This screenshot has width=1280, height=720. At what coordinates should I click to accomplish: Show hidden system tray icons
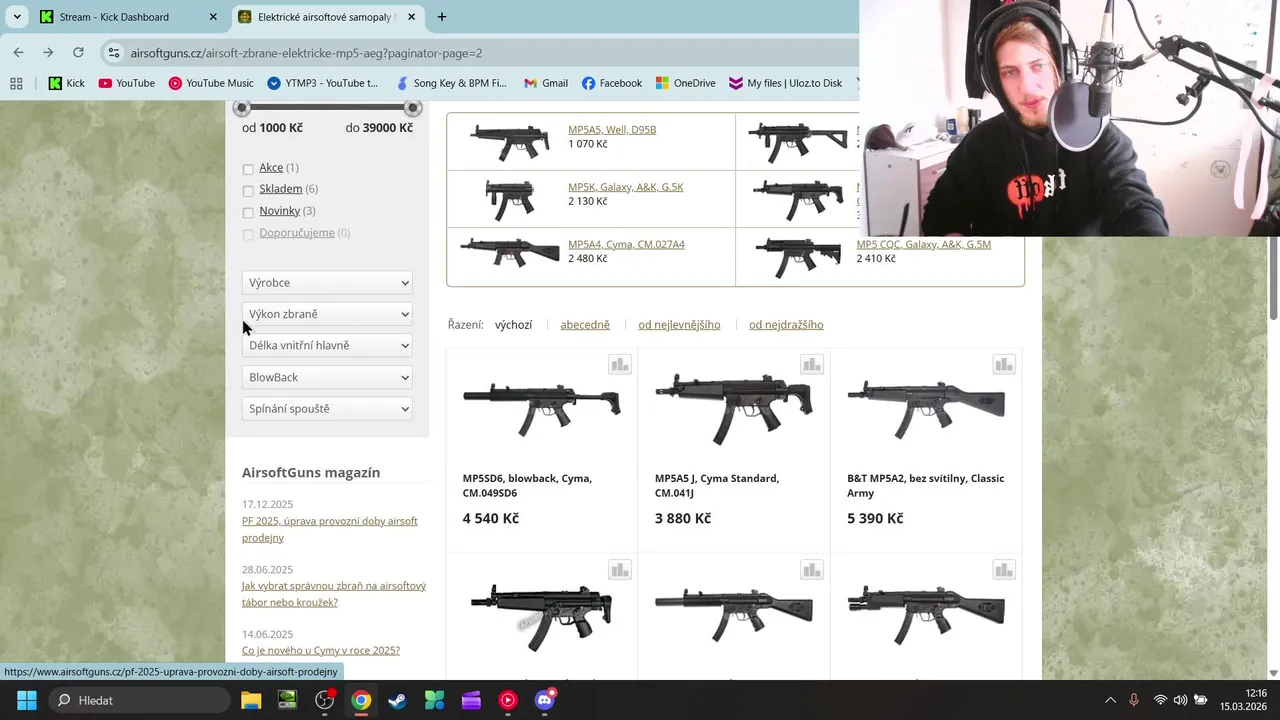pyautogui.click(x=1110, y=700)
